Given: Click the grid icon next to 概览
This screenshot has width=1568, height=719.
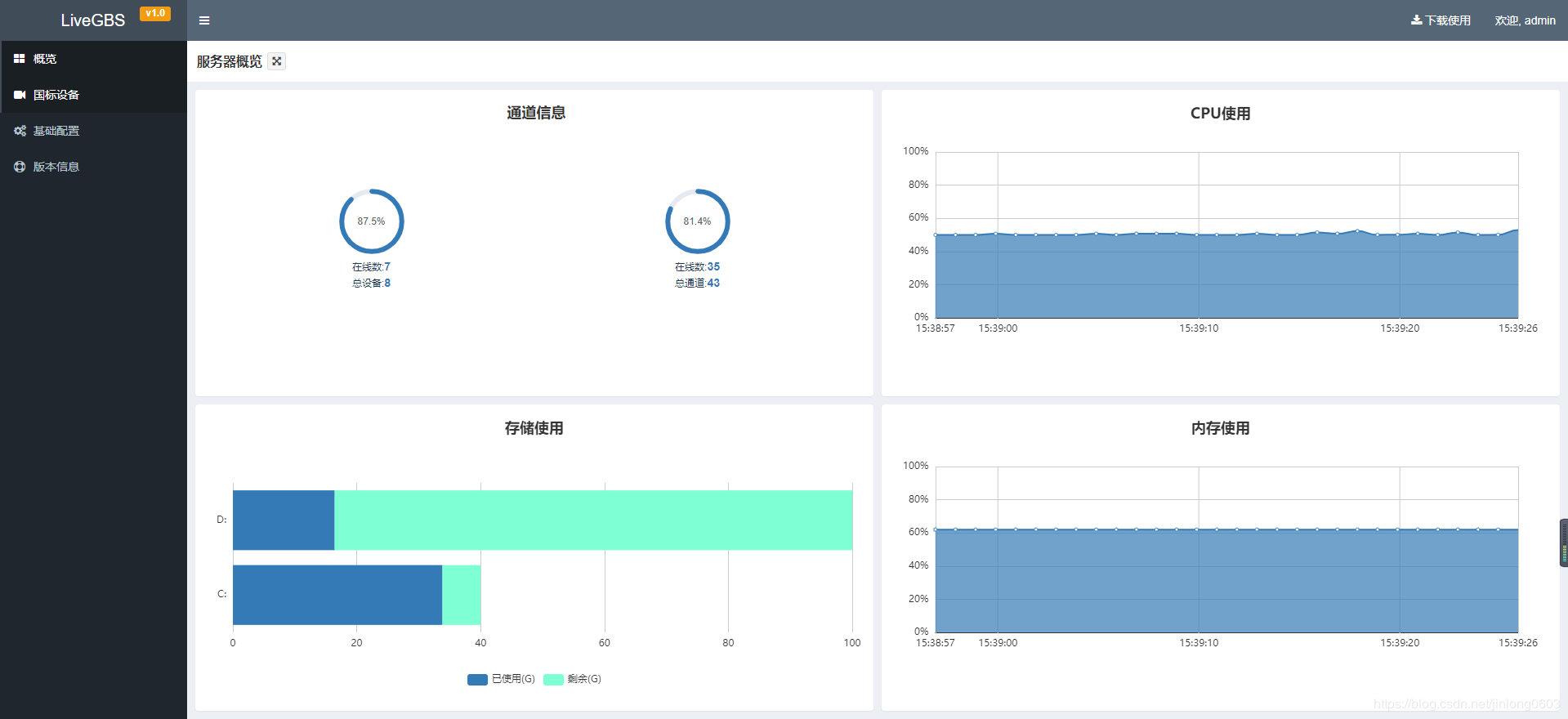Looking at the screenshot, I should click(20, 59).
